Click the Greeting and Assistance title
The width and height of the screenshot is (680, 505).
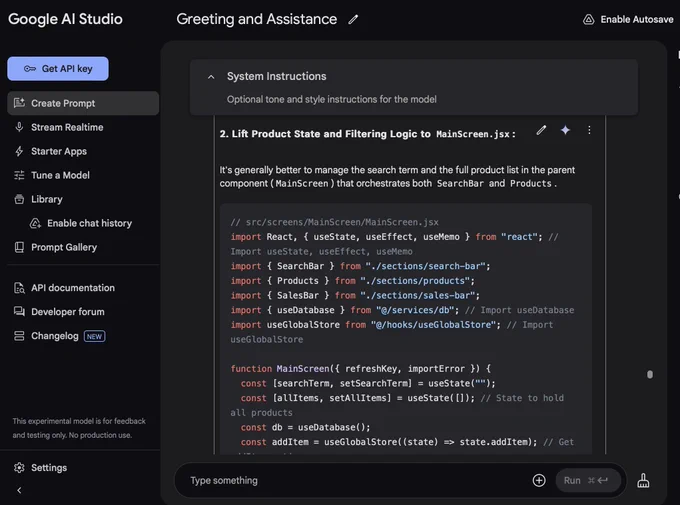coord(256,19)
